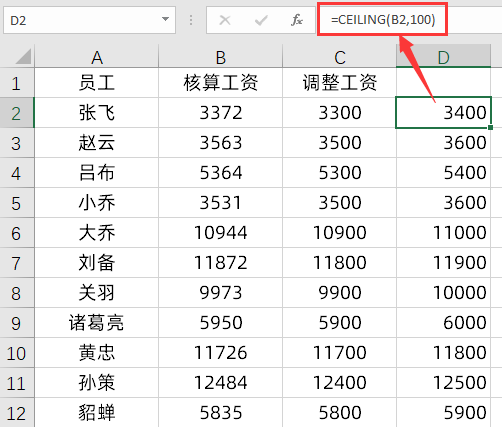This screenshot has height=427, width=502.
Task: Click the cell with value 3300
Action: [x=339, y=113]
